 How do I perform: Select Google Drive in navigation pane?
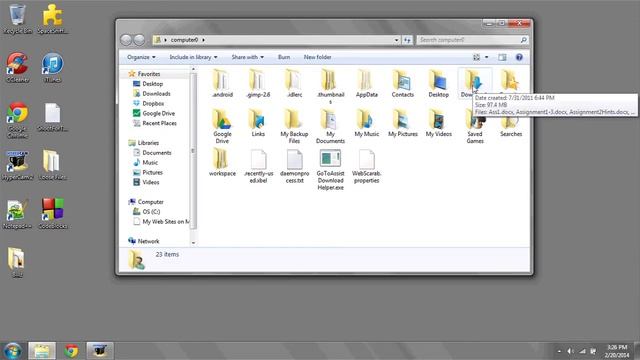coord(158,113)
